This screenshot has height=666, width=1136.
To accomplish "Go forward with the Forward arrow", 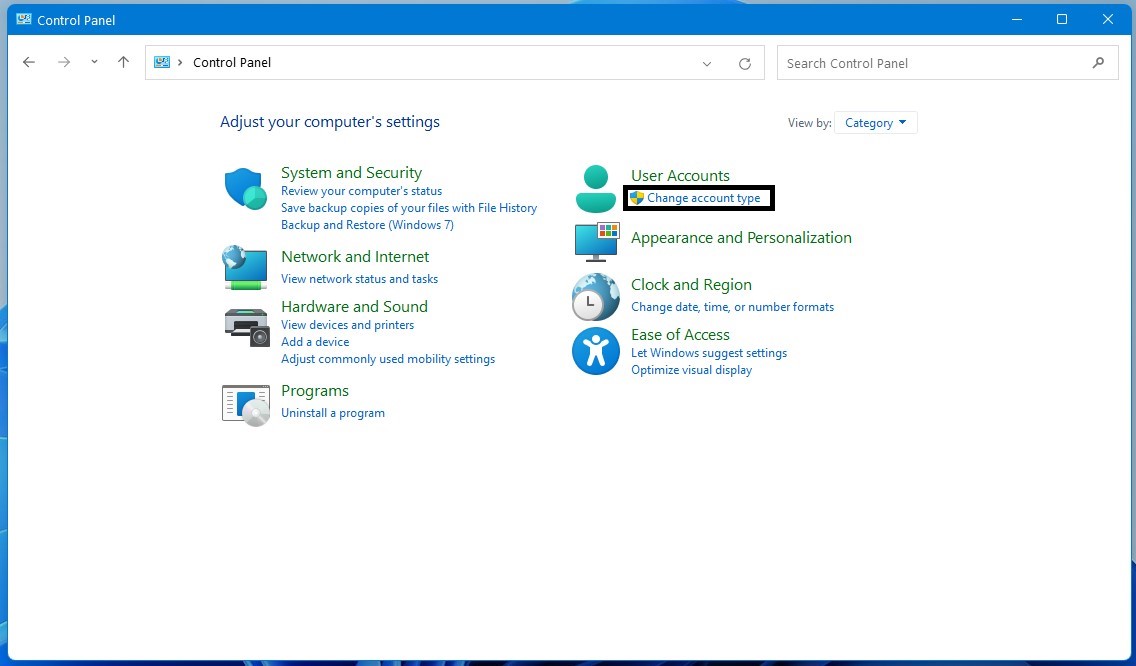I will [64, 62].
